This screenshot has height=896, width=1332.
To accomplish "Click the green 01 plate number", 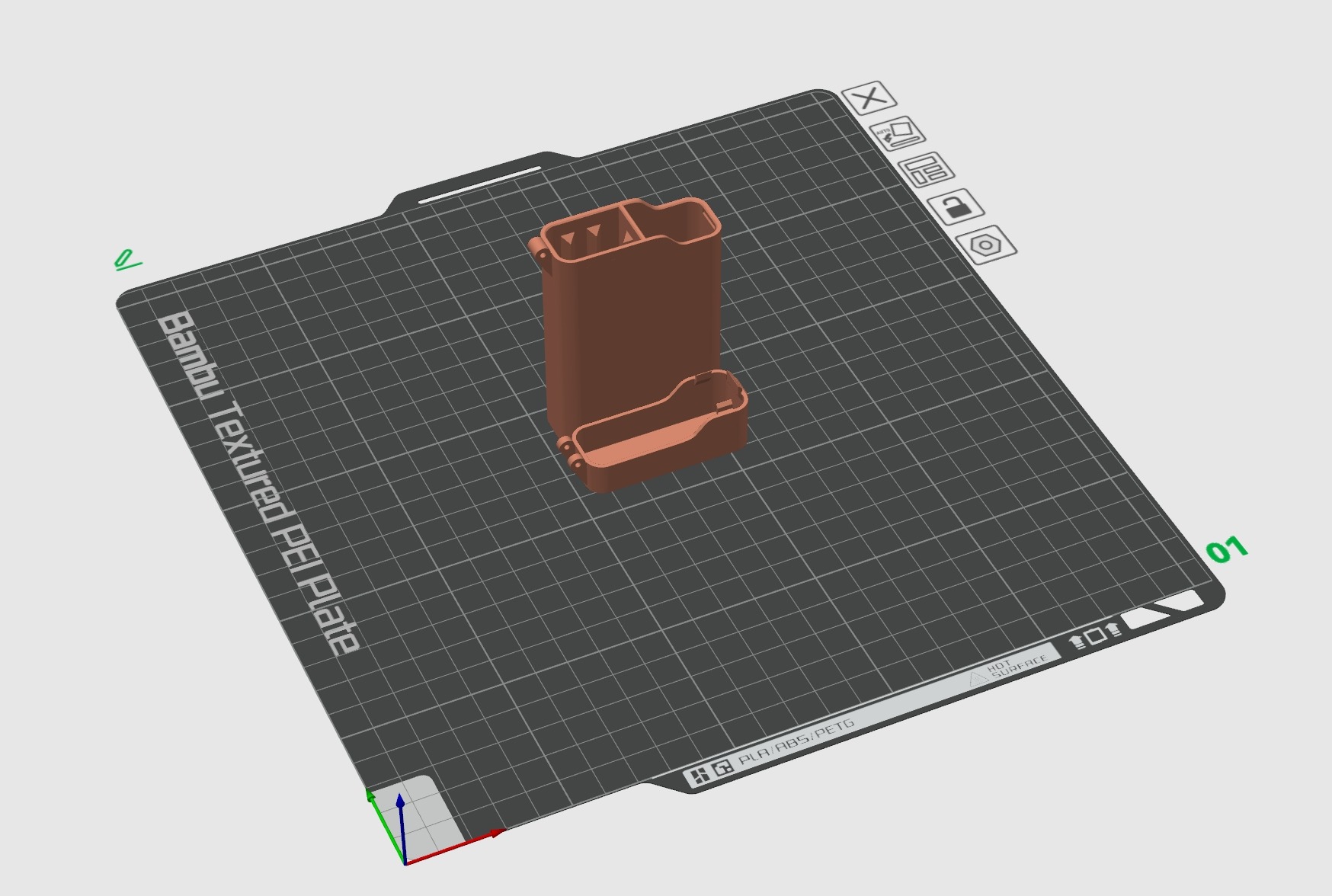I will (1226, 549).
